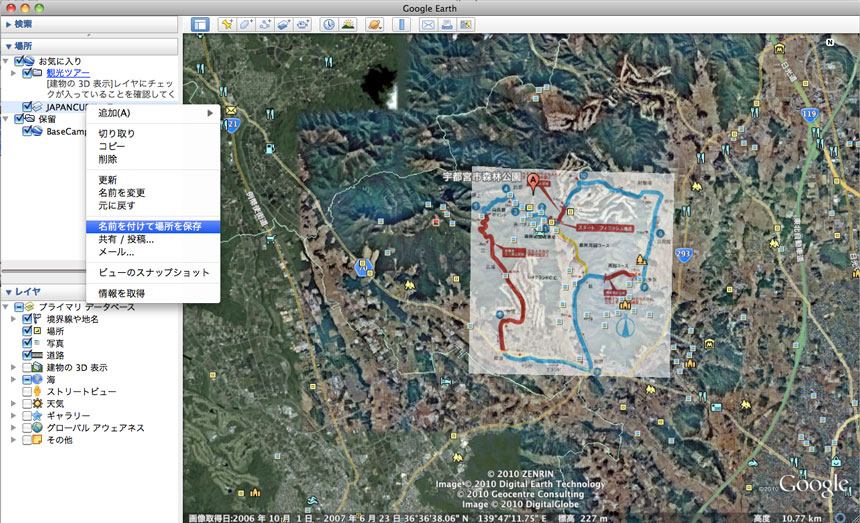This screenshot has width=860, height=523.
Task: Toggle the 保留 folder checkbox
Action: point(19,119)
